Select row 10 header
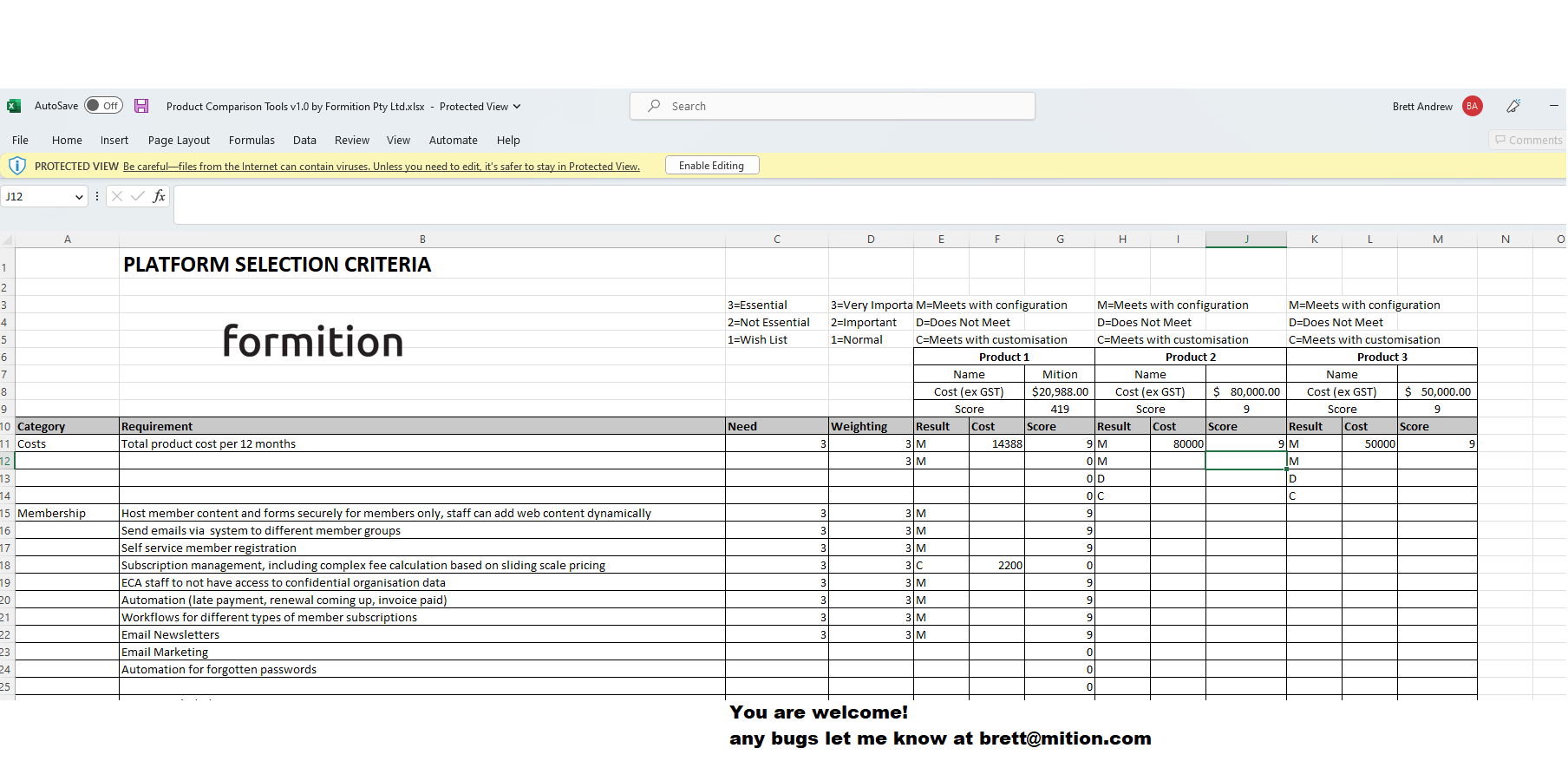The image size is (1568, 781). [7, 426]
